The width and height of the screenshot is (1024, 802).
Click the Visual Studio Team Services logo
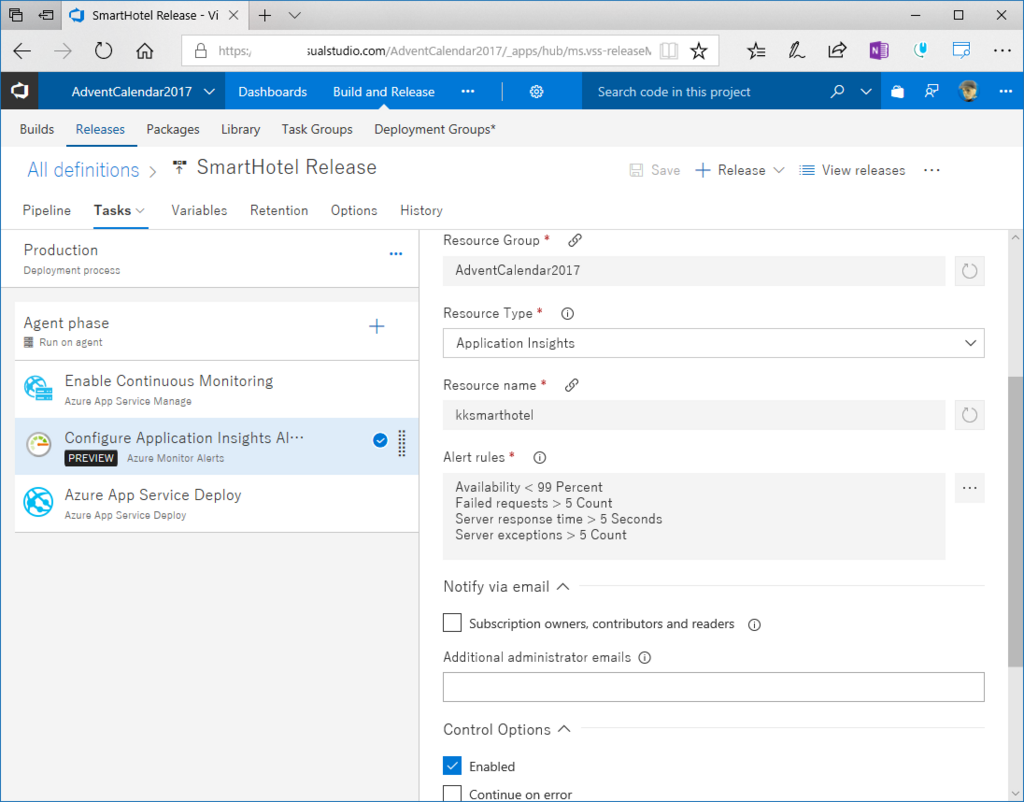20,91
